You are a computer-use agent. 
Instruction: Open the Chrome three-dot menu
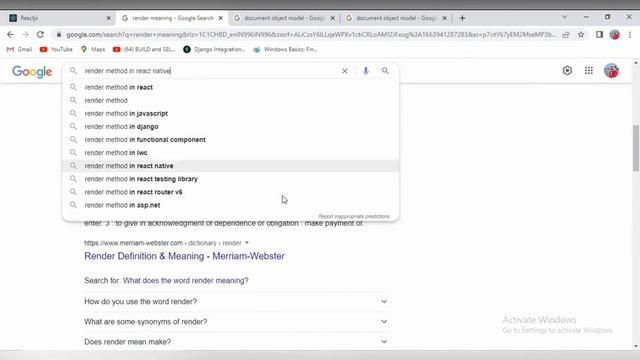[x=630, y=35]
